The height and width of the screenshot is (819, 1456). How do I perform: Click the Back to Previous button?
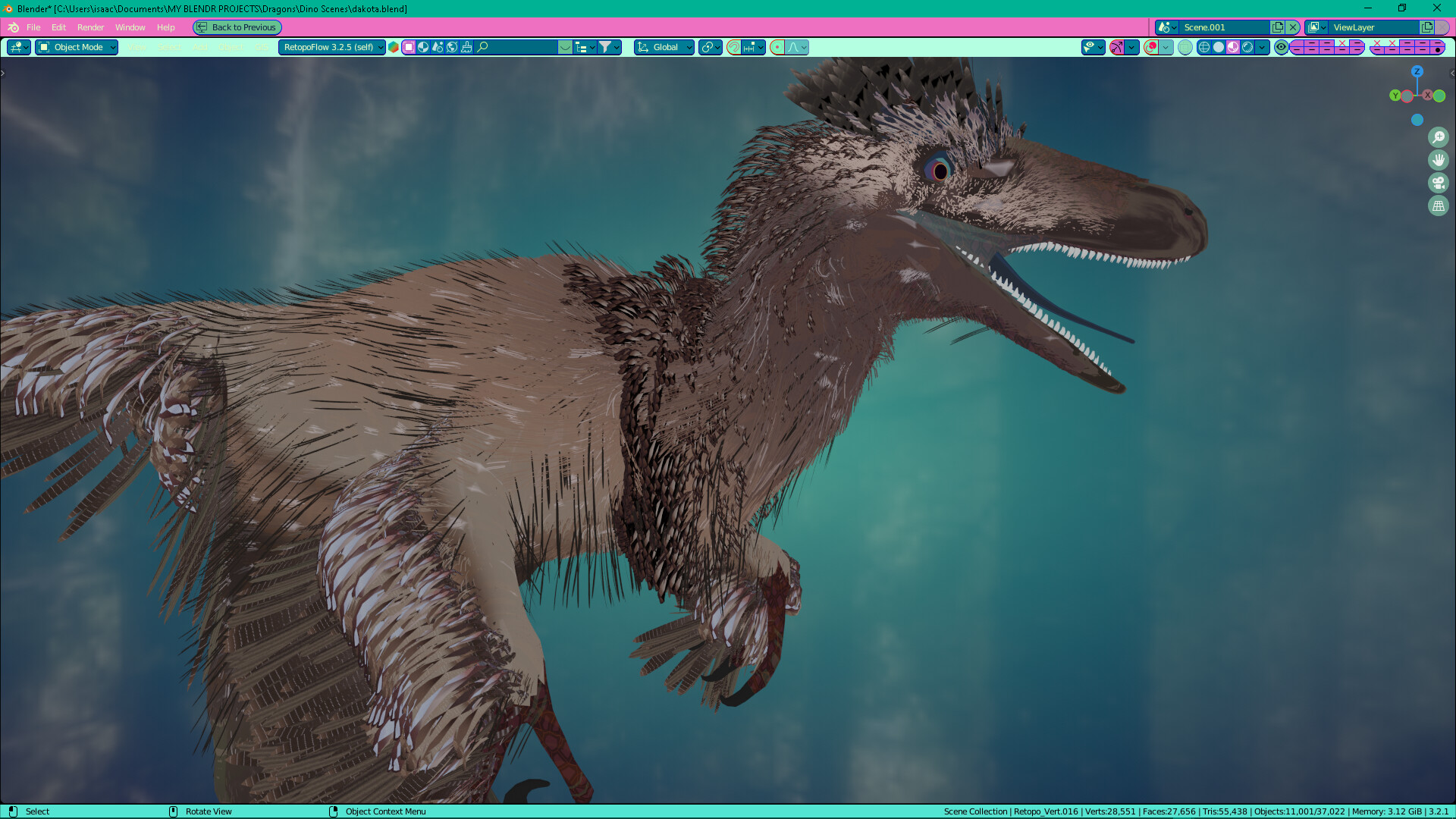click(237, 27)
